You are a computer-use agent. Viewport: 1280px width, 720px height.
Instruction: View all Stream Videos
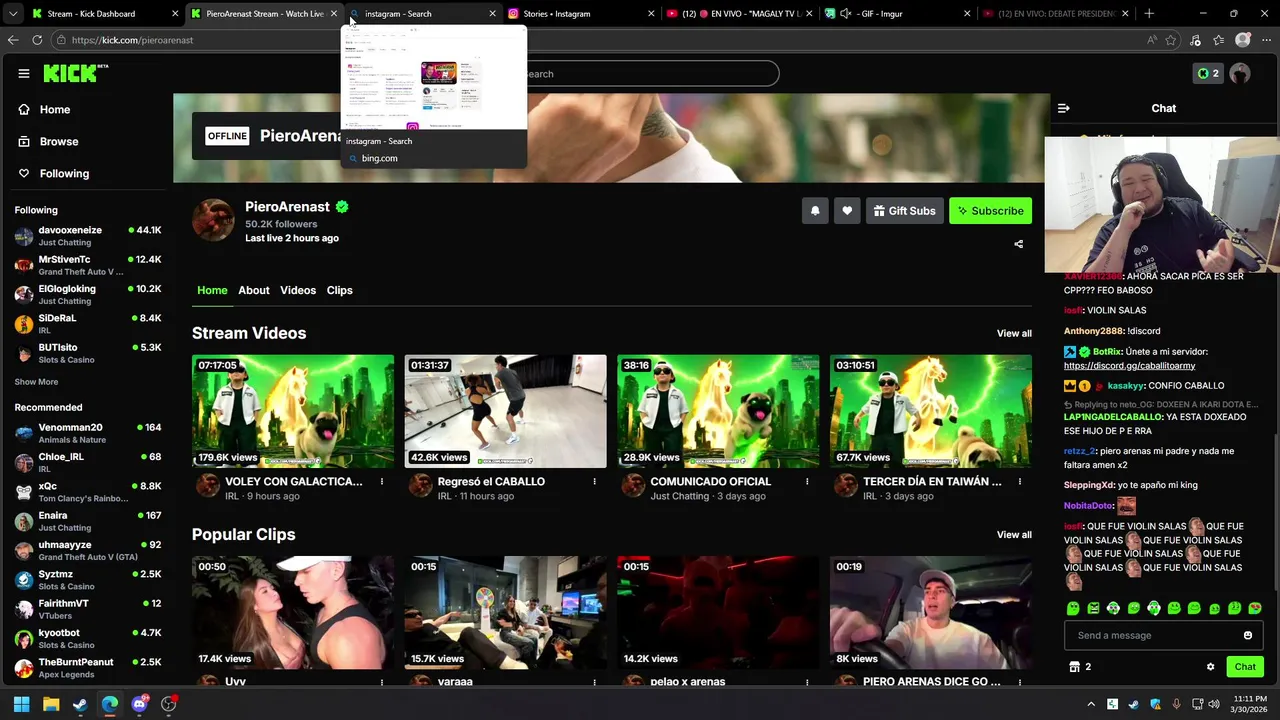coord(1014,334)
